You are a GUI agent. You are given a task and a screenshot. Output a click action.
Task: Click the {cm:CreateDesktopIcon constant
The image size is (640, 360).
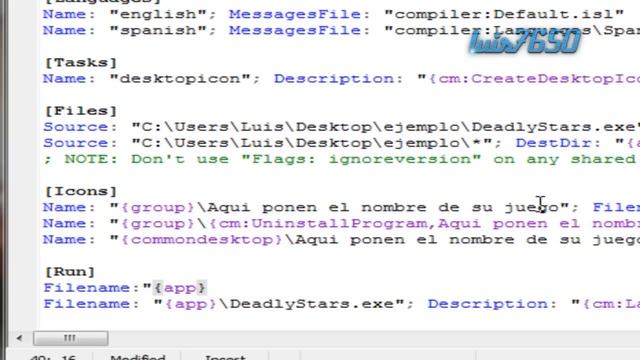(533, 78)
